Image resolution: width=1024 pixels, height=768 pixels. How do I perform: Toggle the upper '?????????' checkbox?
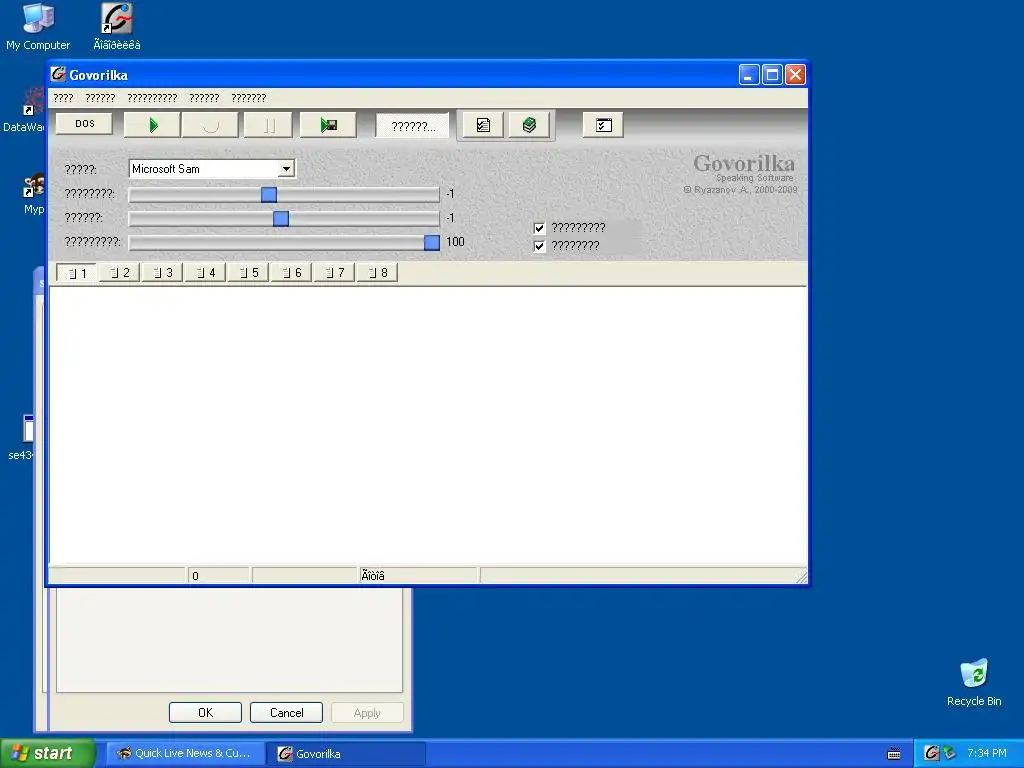click(539, 228)
